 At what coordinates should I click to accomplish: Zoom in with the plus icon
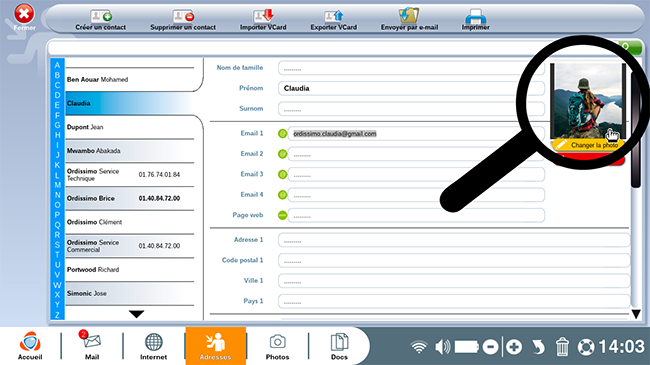coord(514,347)
